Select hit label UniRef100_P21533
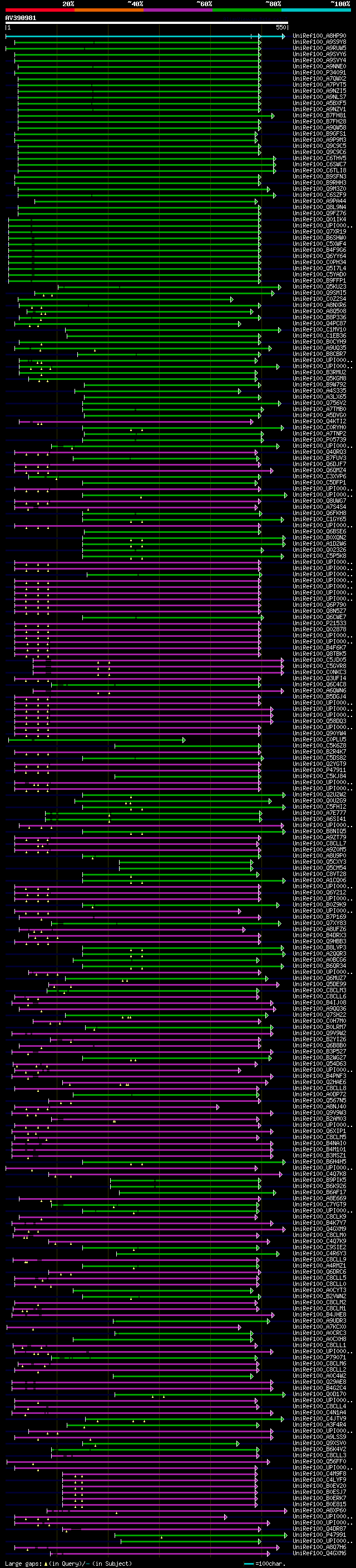356x1568 pixels. click(x=319, y=624)
